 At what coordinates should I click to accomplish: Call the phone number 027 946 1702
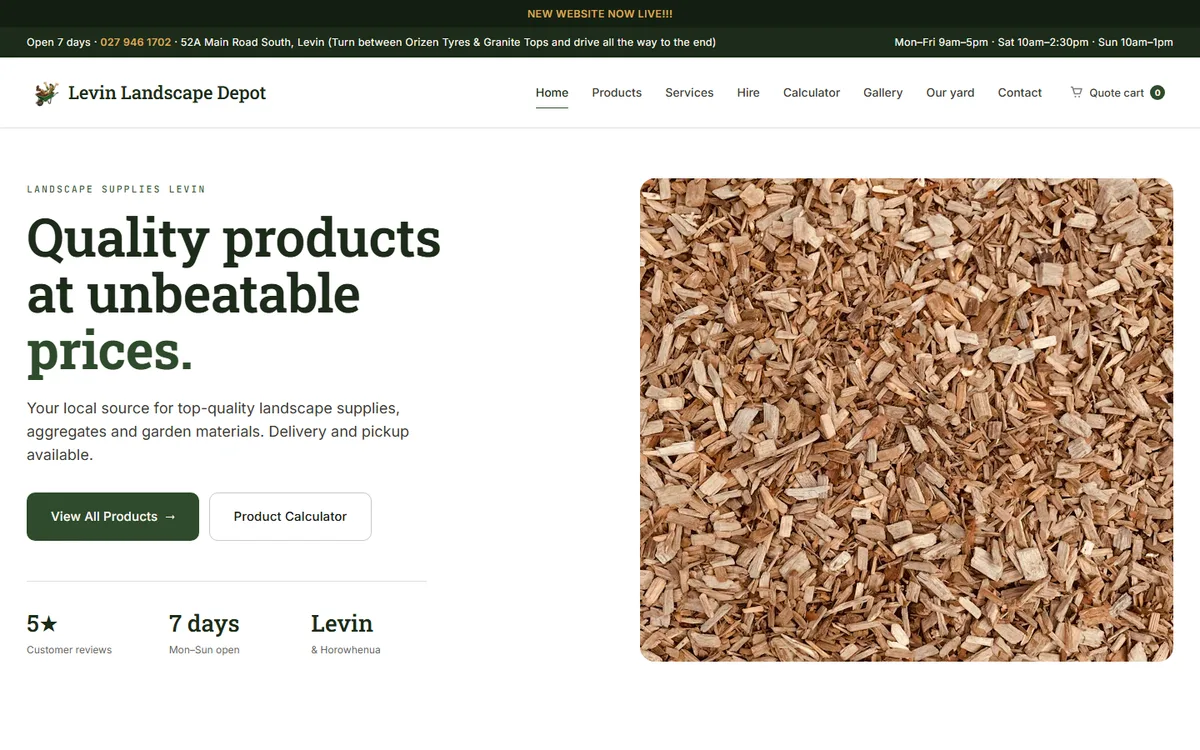[135, 42]
